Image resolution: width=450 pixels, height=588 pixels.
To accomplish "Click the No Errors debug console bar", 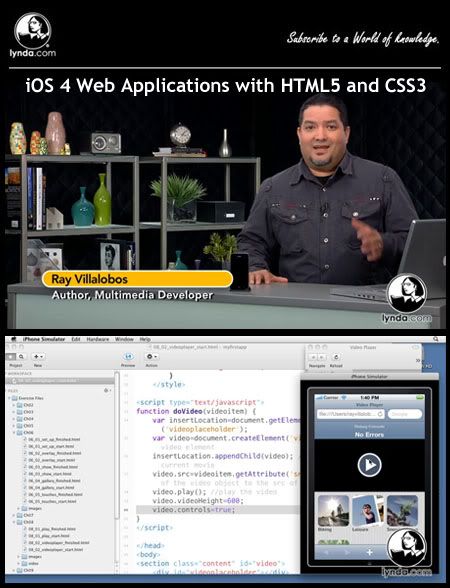I will tap(369, 431).
